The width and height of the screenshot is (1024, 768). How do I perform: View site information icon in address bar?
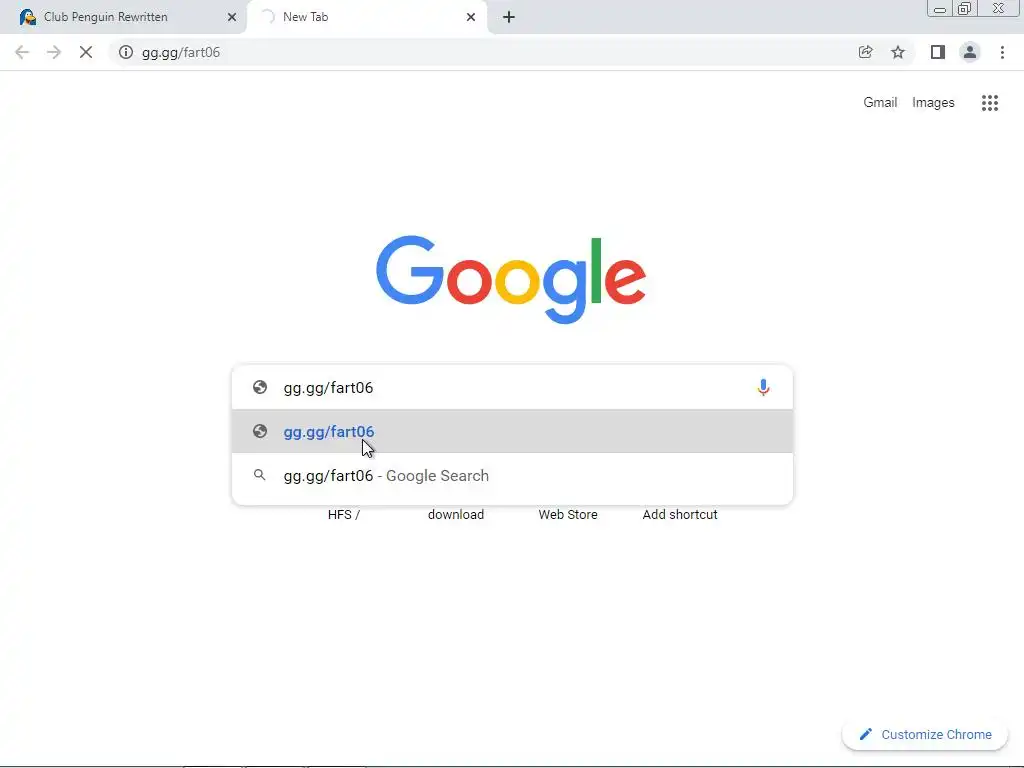click(125, 52)
